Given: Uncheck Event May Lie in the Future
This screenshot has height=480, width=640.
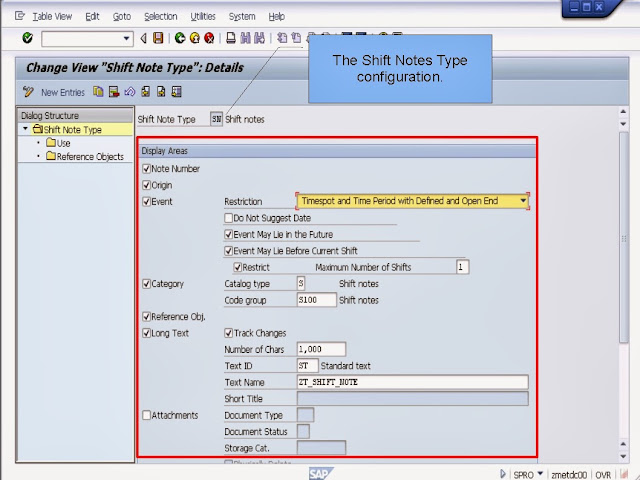Looking at the screenshot, I should (229, 234).
